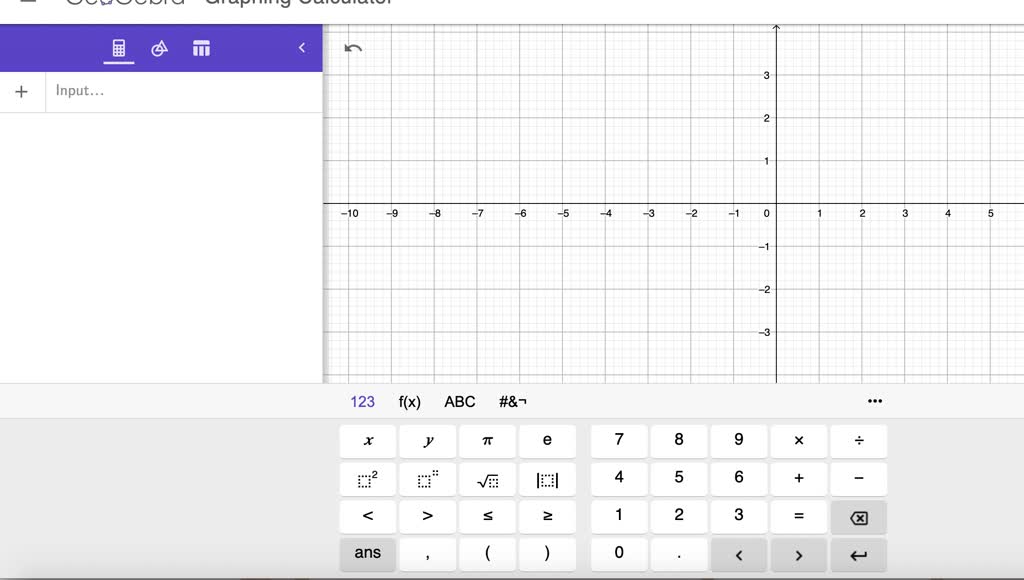Click the undo arrow on graph
Viewport: 1024px width, 580px height.
coord(353,48)
